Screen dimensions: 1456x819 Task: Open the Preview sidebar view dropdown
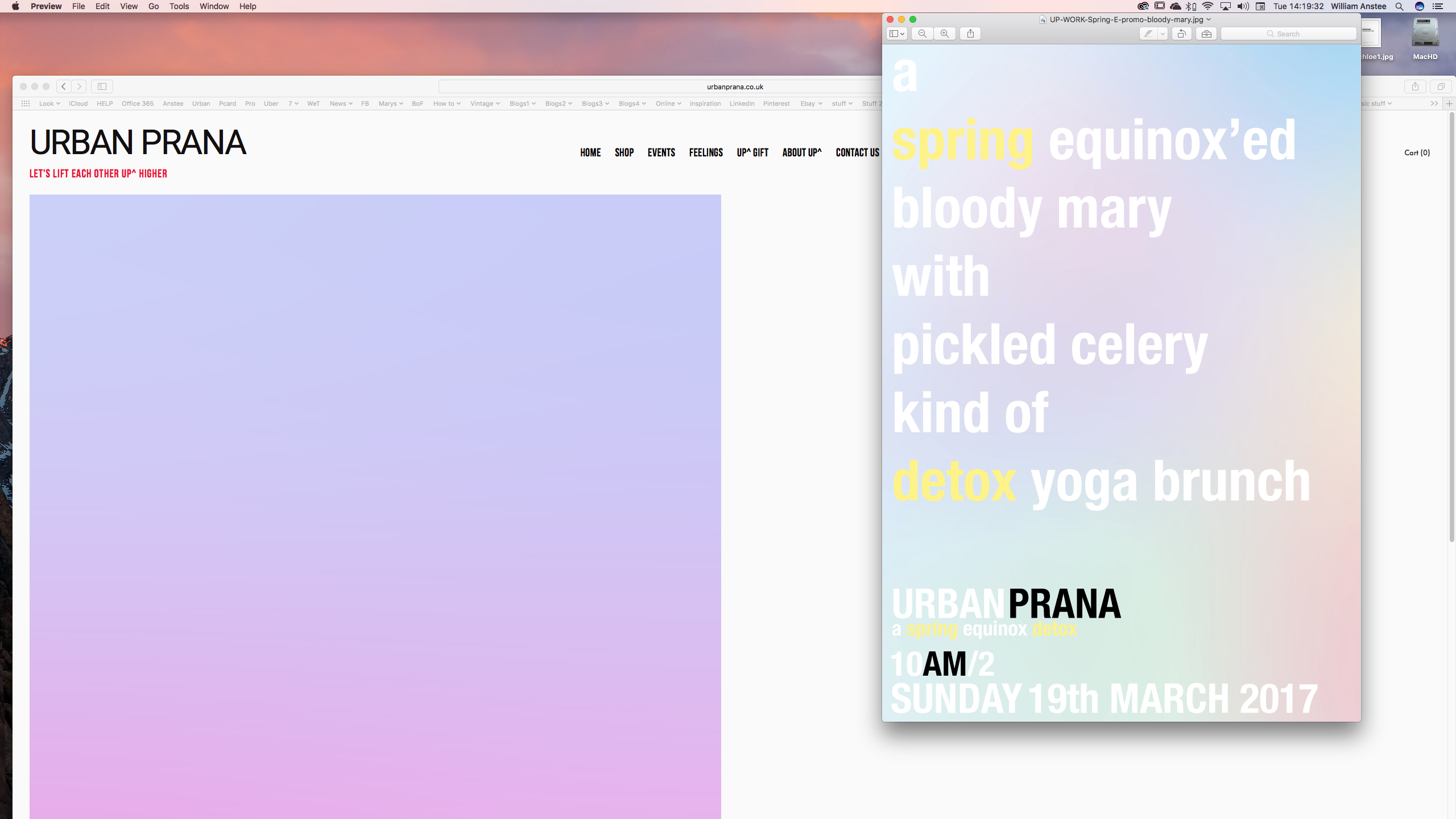897,34
